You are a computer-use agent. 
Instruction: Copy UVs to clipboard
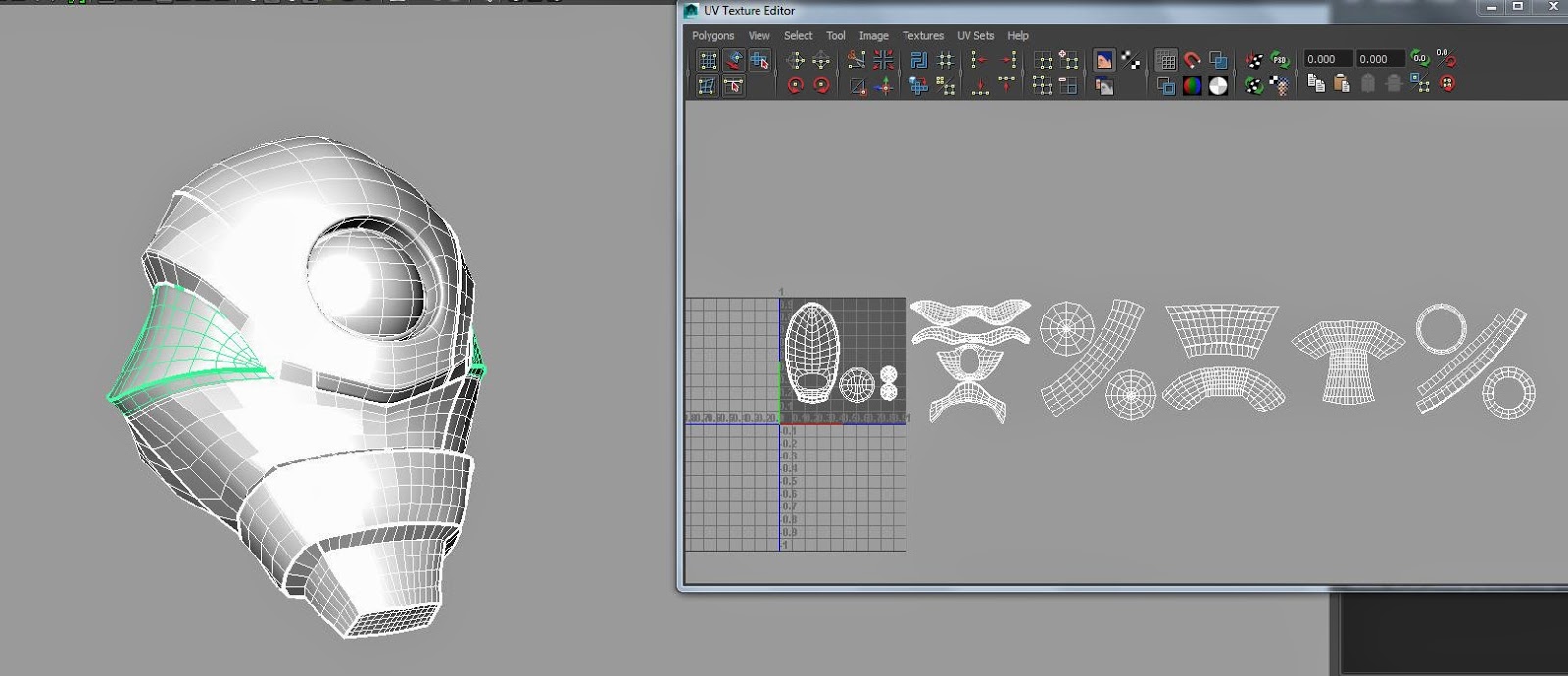[1316, 85]
